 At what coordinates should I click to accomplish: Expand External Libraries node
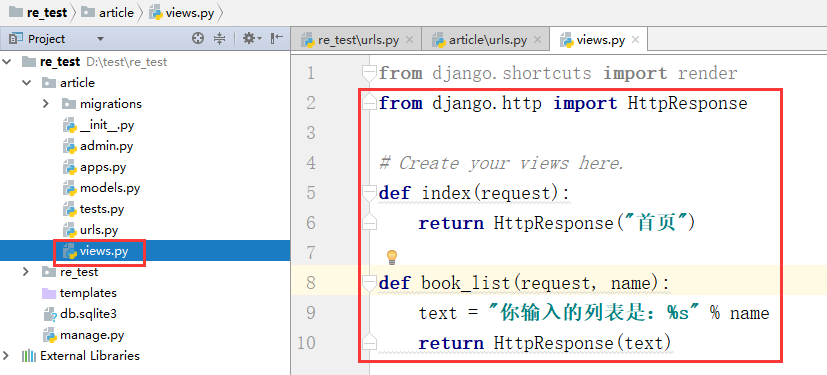pyautogui.click(x=6, y=356)
